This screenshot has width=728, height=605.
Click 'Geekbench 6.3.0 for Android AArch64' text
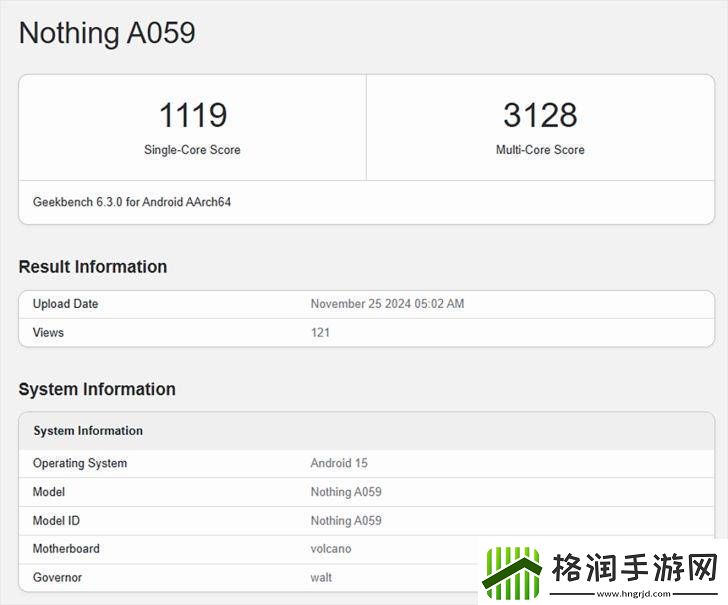(x=132, y=202)
